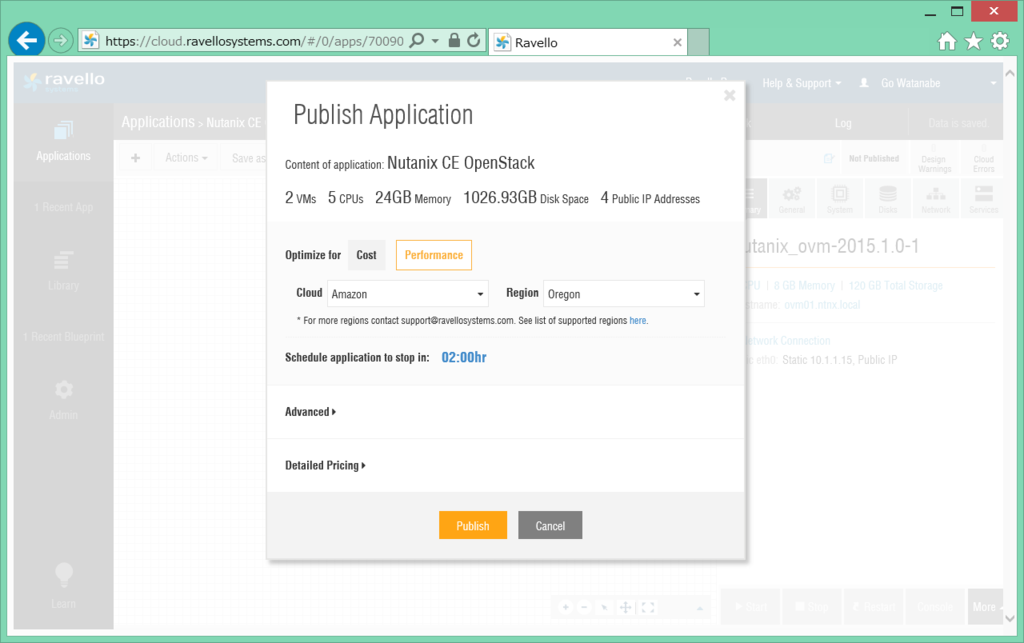Click 1 Recent Blueprint entry
1024x643 pixels.
[x=63, y=337]
